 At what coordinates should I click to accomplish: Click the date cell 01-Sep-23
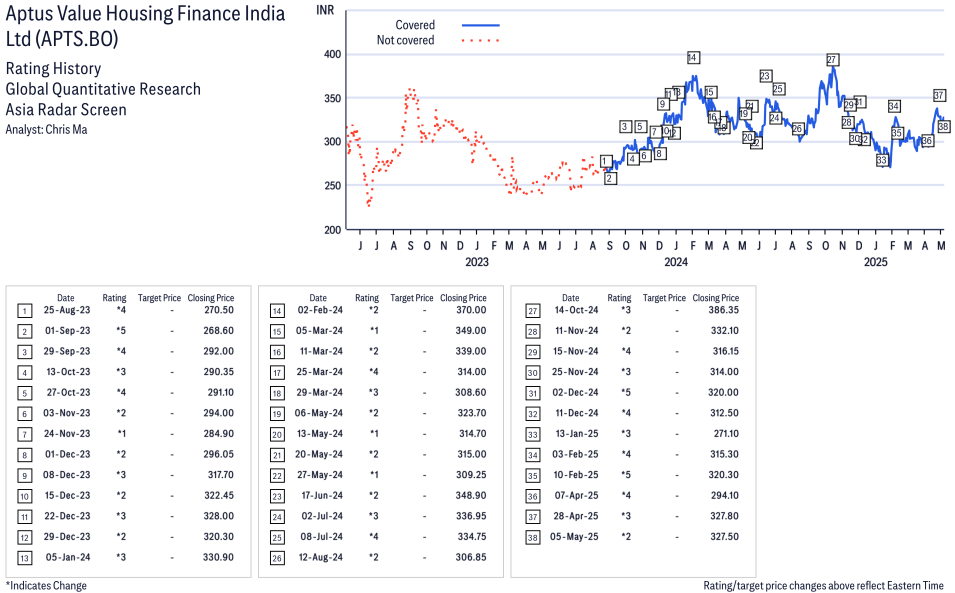click(68, 331)
